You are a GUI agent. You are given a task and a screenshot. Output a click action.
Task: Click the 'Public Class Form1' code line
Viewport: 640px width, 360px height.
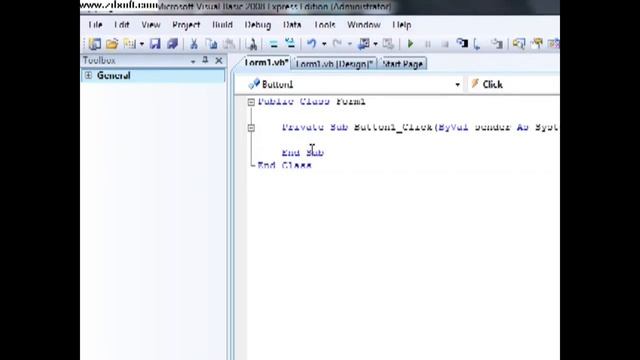point(311,102)
